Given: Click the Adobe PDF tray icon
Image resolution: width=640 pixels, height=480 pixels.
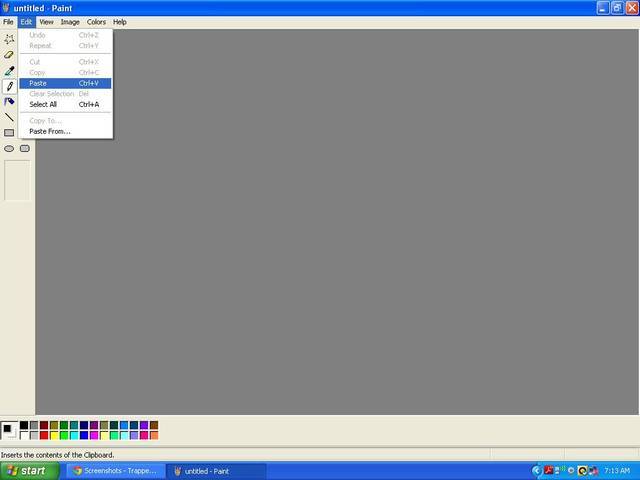Looking at the screenshot, I should pos(549,471).
